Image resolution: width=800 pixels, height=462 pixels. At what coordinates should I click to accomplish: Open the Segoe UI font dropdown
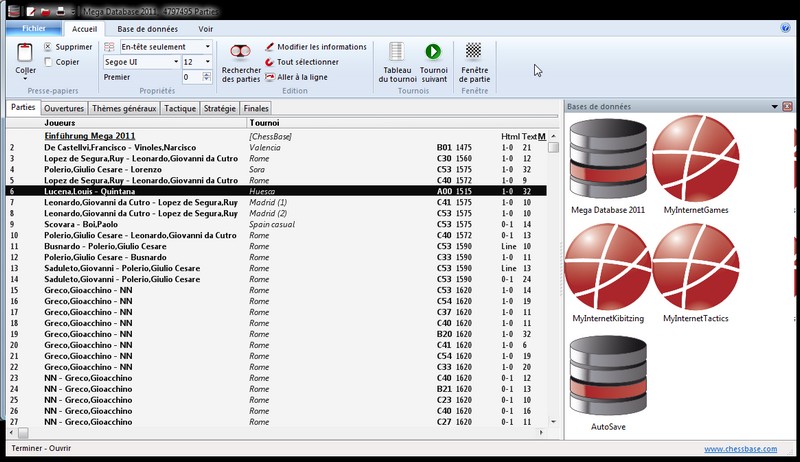click(174, 62)
